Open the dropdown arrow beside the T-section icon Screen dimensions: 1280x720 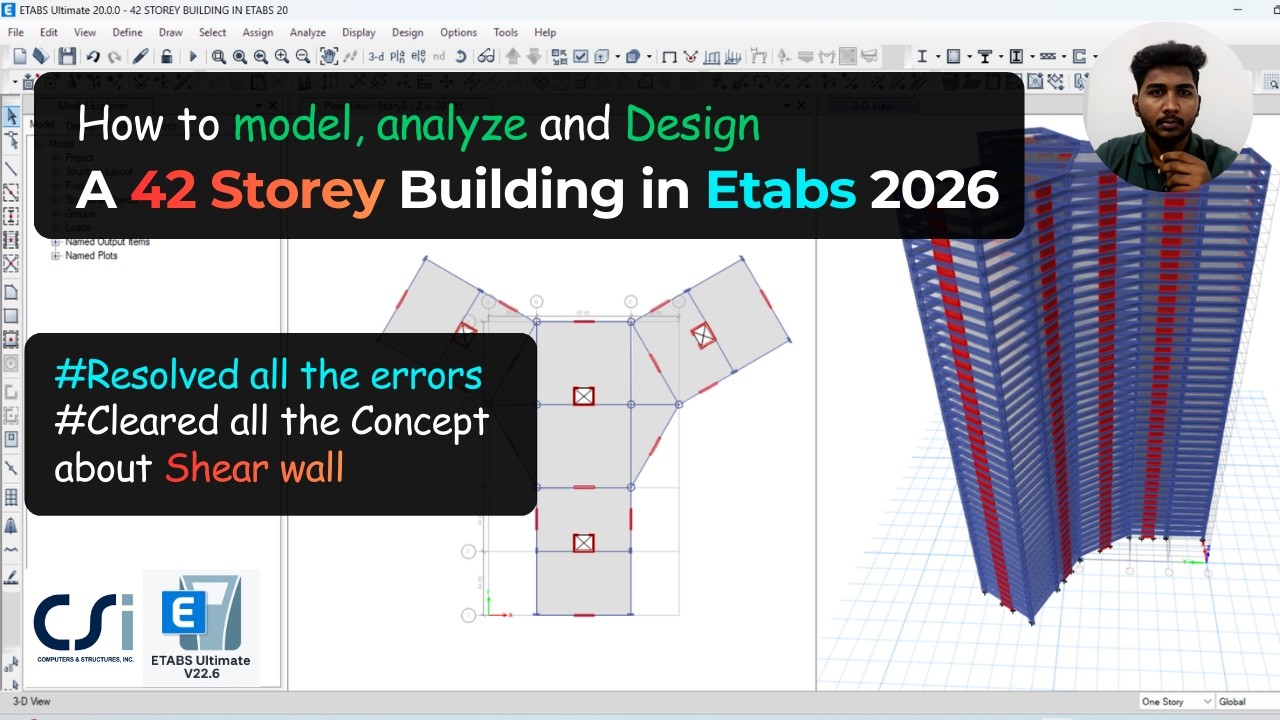pyautogui.click(x=1001, y=57)
